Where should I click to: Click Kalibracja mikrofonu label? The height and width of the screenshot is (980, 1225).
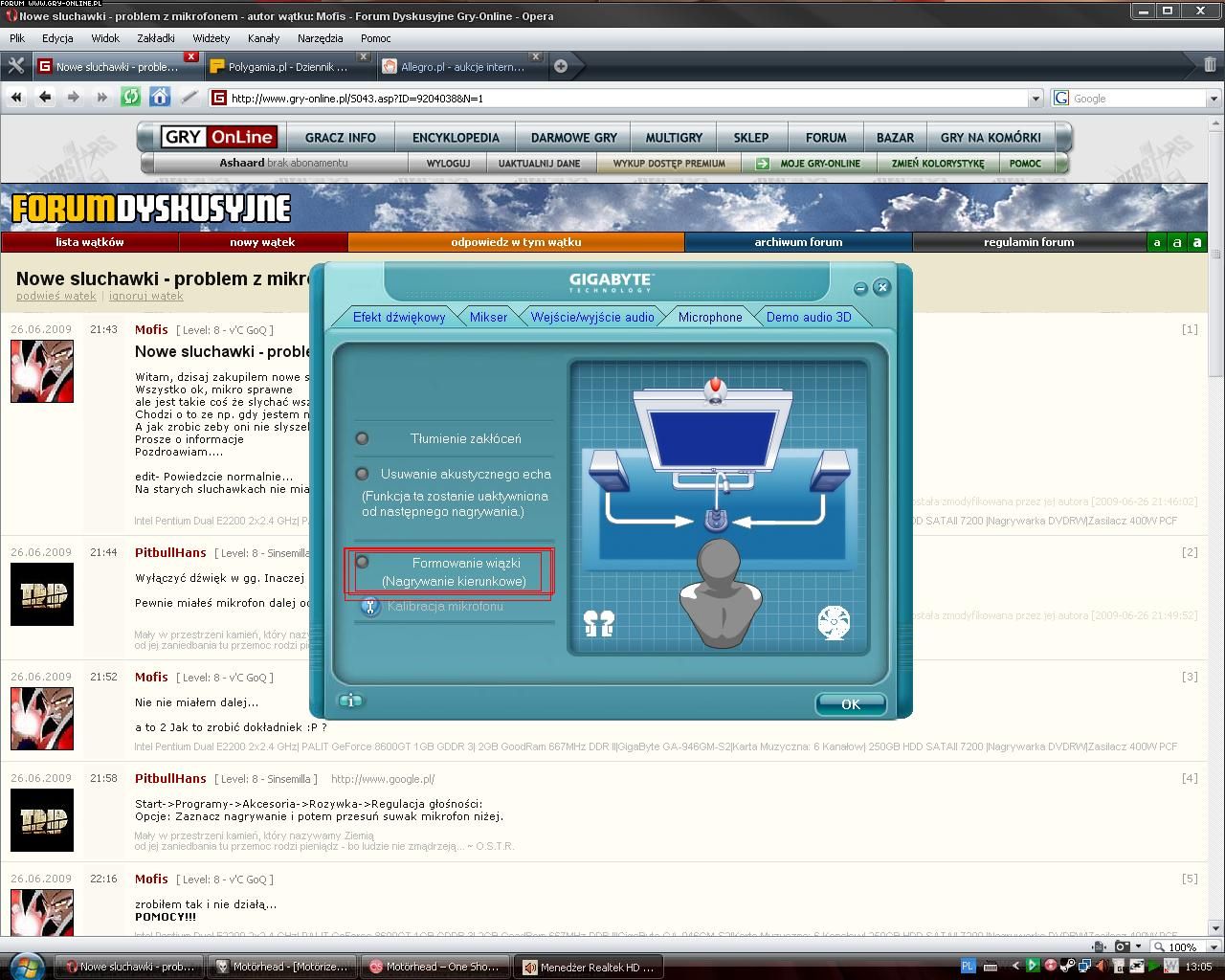[x=445, y=606]
